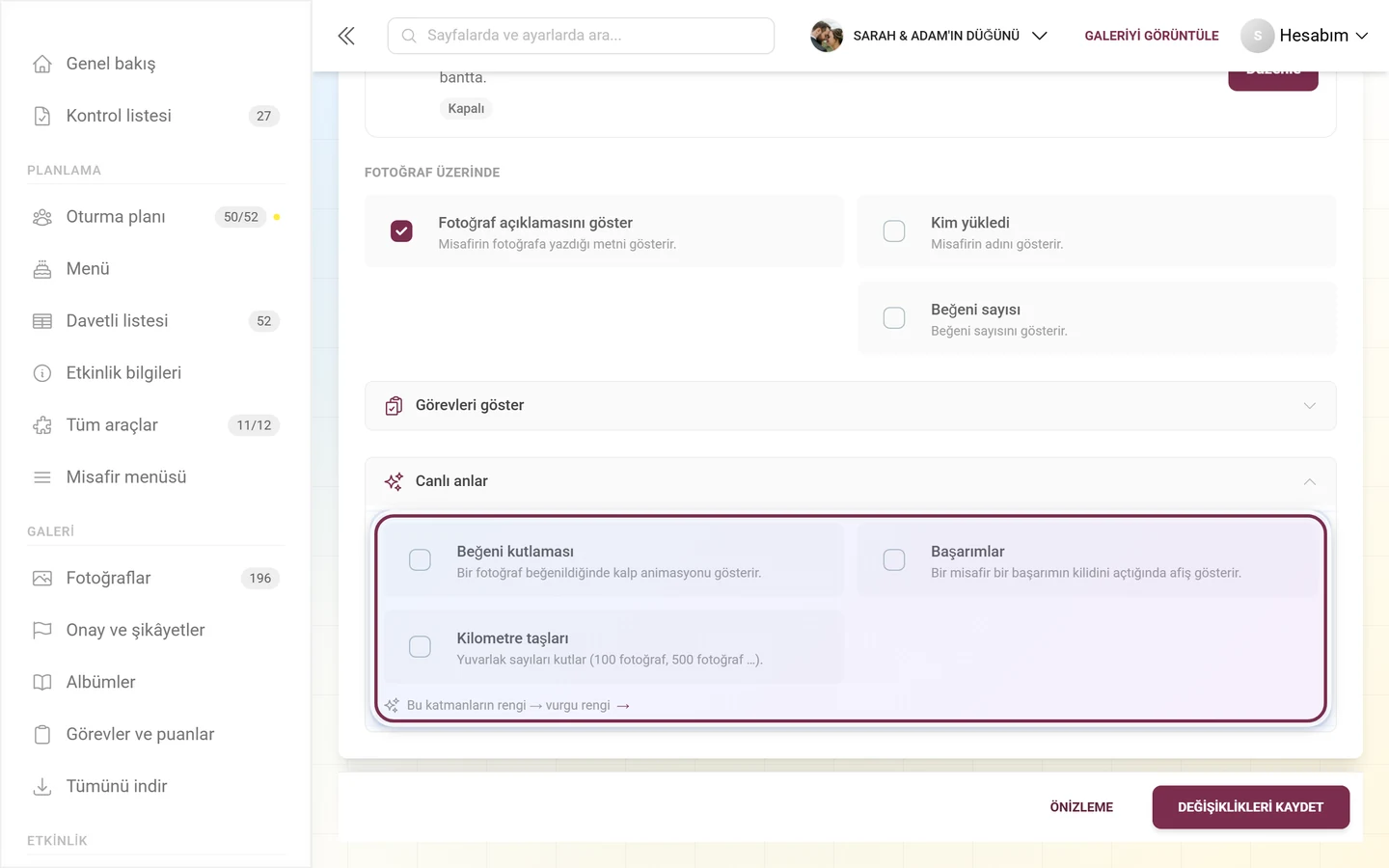Check the Başarımlar checkbox
The width and height of the screenshot is (1389, 868).
click(894, 560)
